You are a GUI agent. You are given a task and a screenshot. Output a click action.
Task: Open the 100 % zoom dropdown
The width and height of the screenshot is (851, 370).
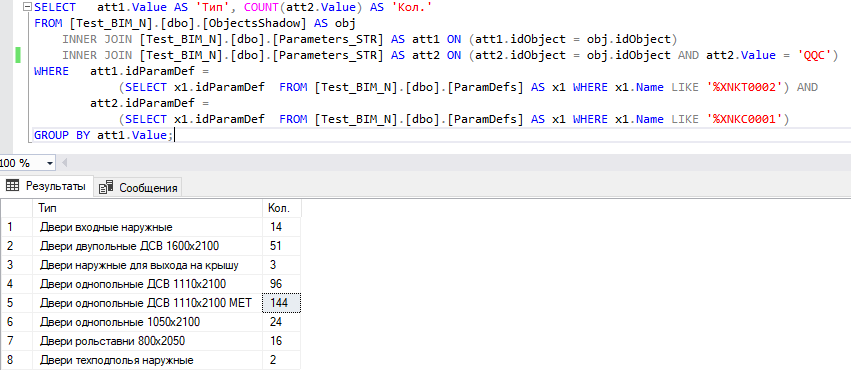tap(50, 163)
